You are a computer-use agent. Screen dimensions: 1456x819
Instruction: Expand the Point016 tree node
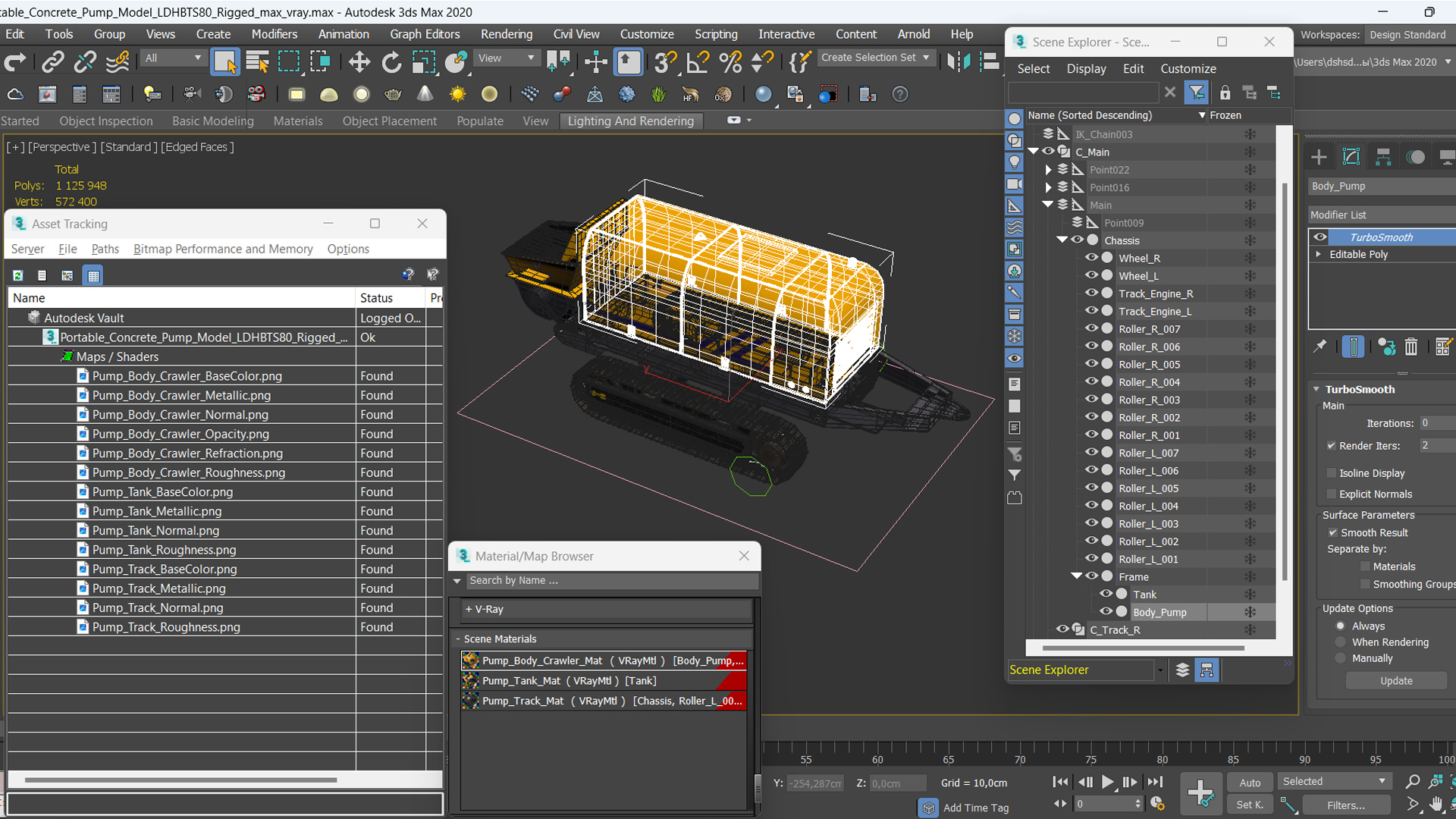point(1048,187)
